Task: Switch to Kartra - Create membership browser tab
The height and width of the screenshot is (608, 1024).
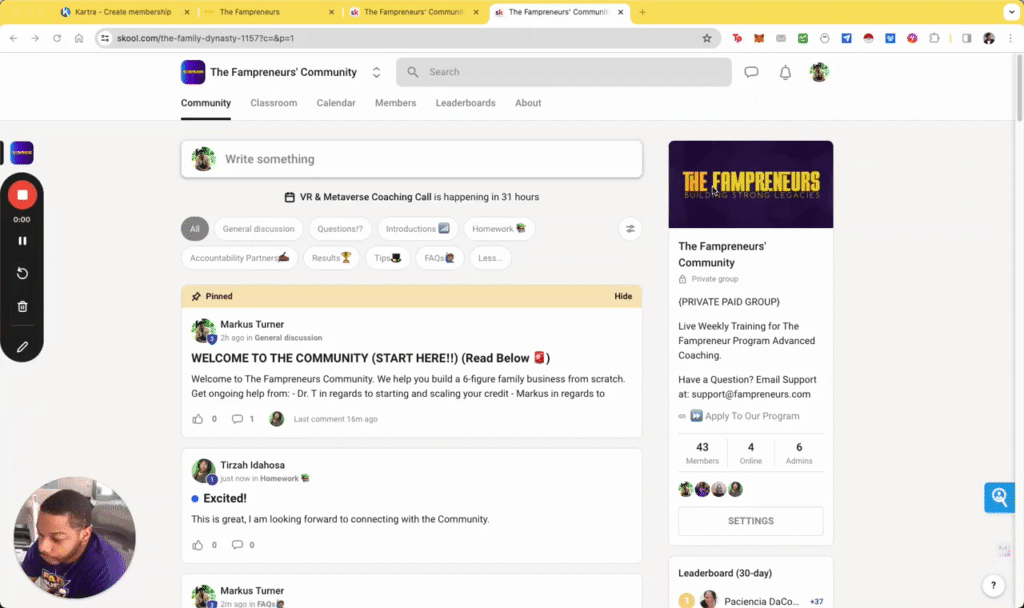Action: click(x=125, y=12)
